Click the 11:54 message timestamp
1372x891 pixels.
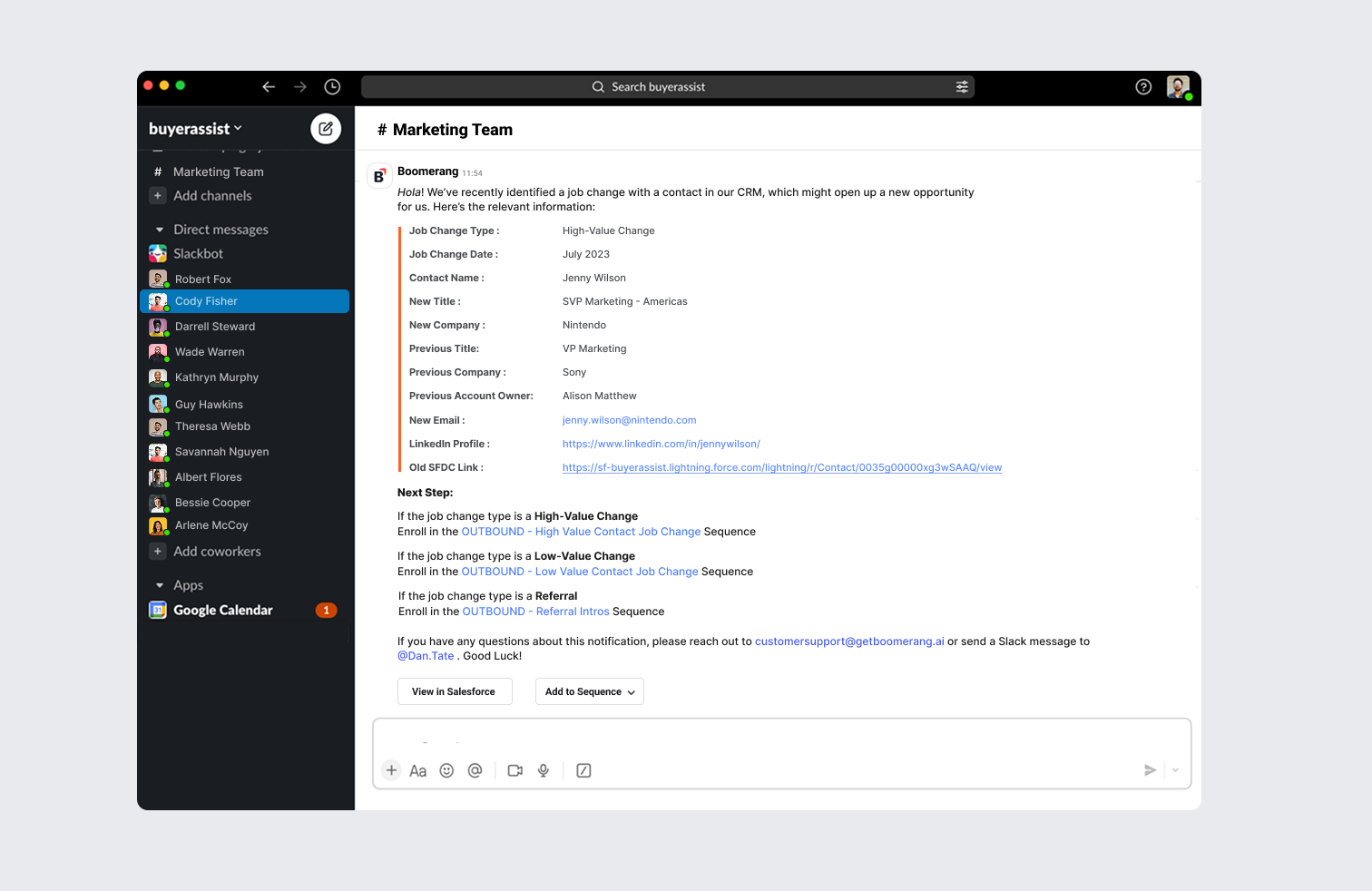pos(472,173)
